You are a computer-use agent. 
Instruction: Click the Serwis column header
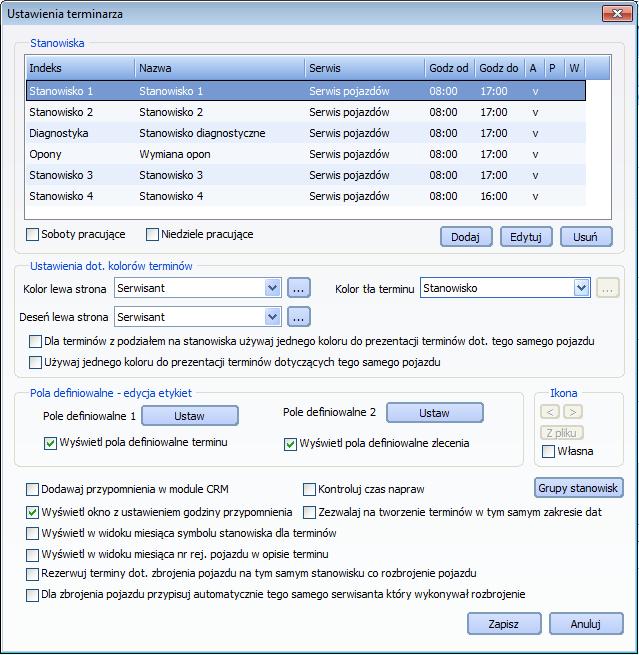(x=365, y=68)
